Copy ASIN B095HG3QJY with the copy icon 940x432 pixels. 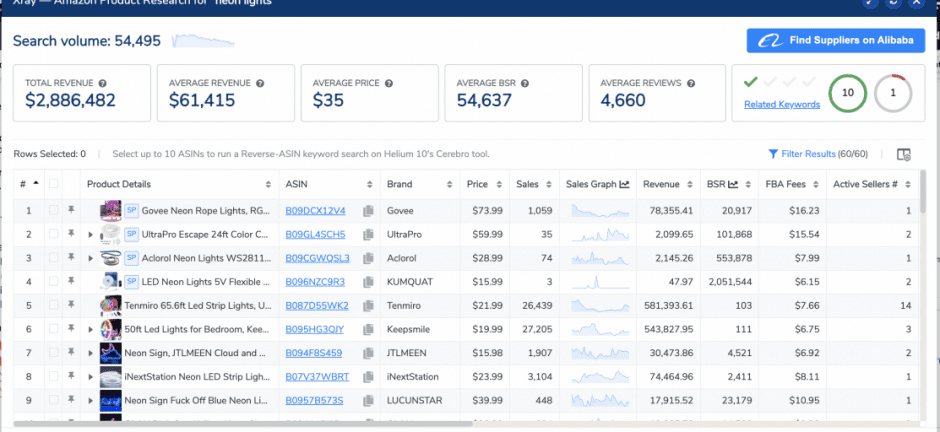(x=368, y=329)
